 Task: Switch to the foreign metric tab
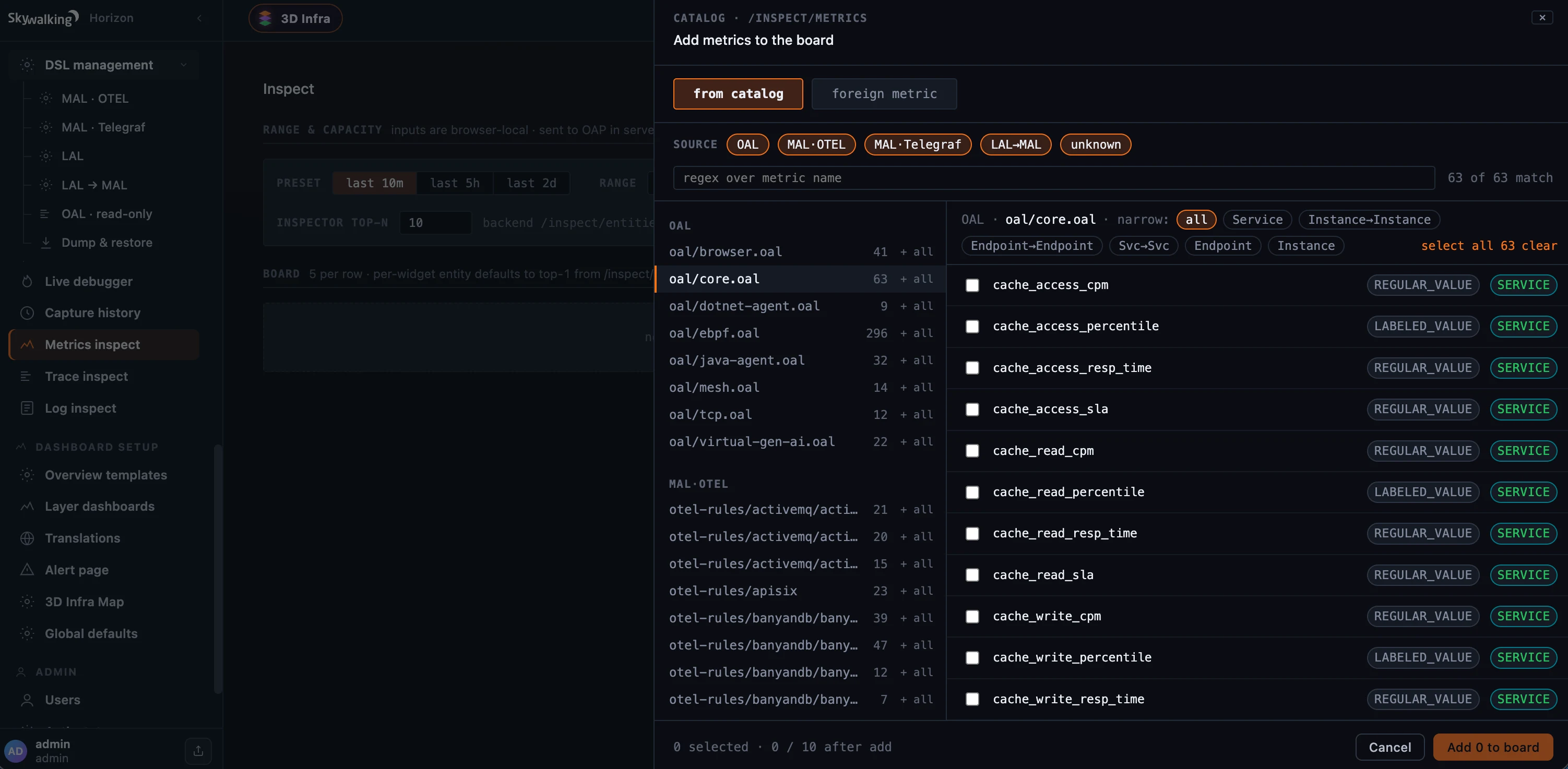(884, 94)
